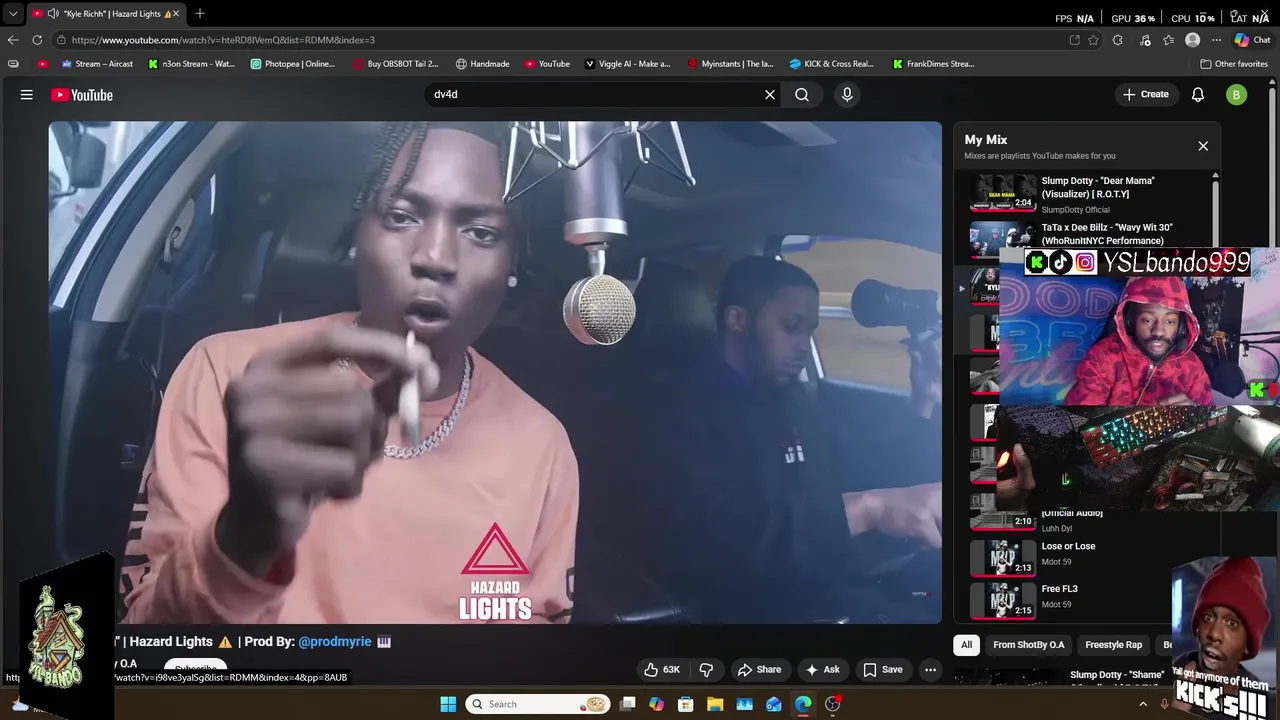Dislike the Hazard Lights video
Screen dimensions: 1280x720
click(x=706, y=670)
